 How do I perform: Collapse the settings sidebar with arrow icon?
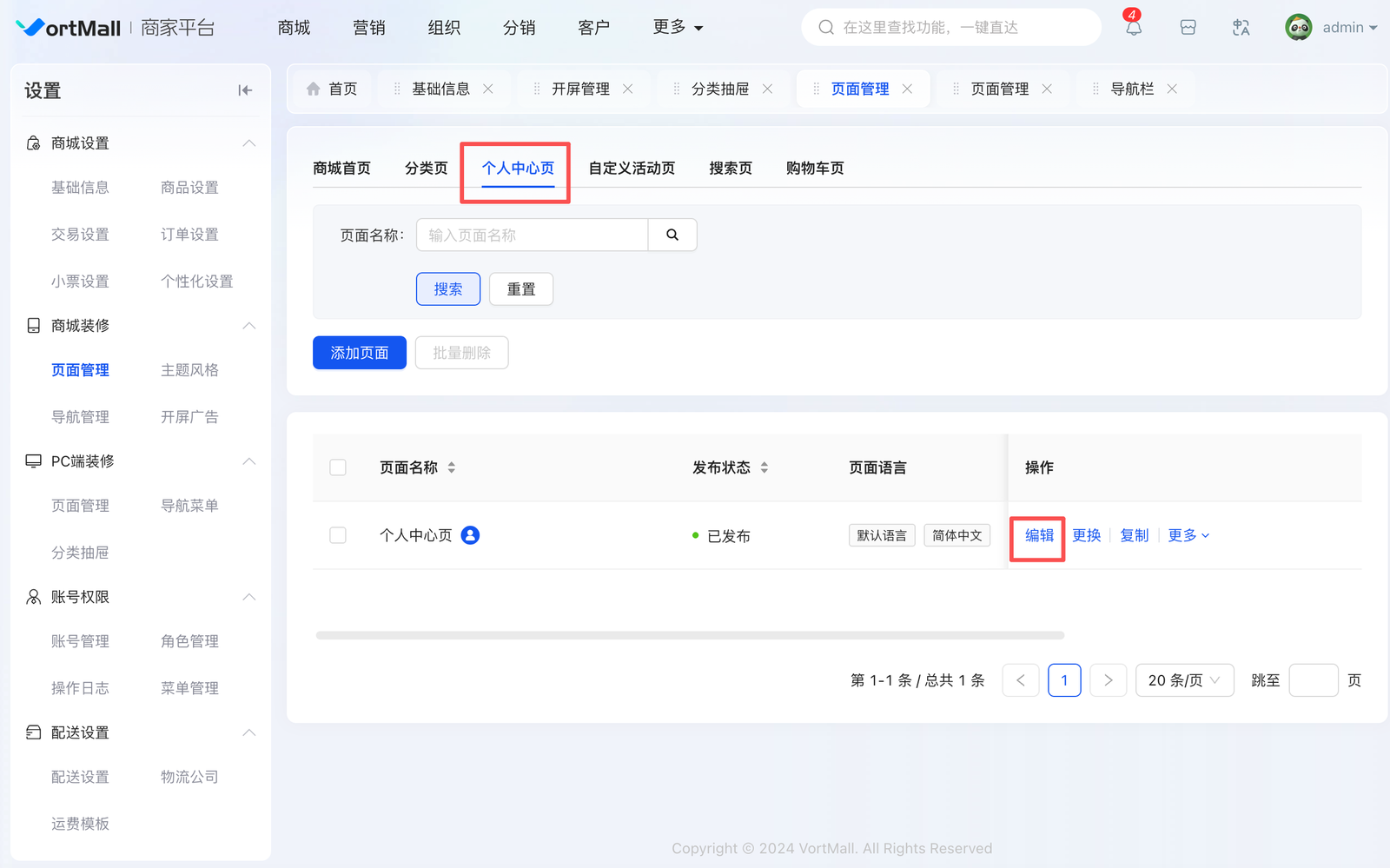point(245,90)
